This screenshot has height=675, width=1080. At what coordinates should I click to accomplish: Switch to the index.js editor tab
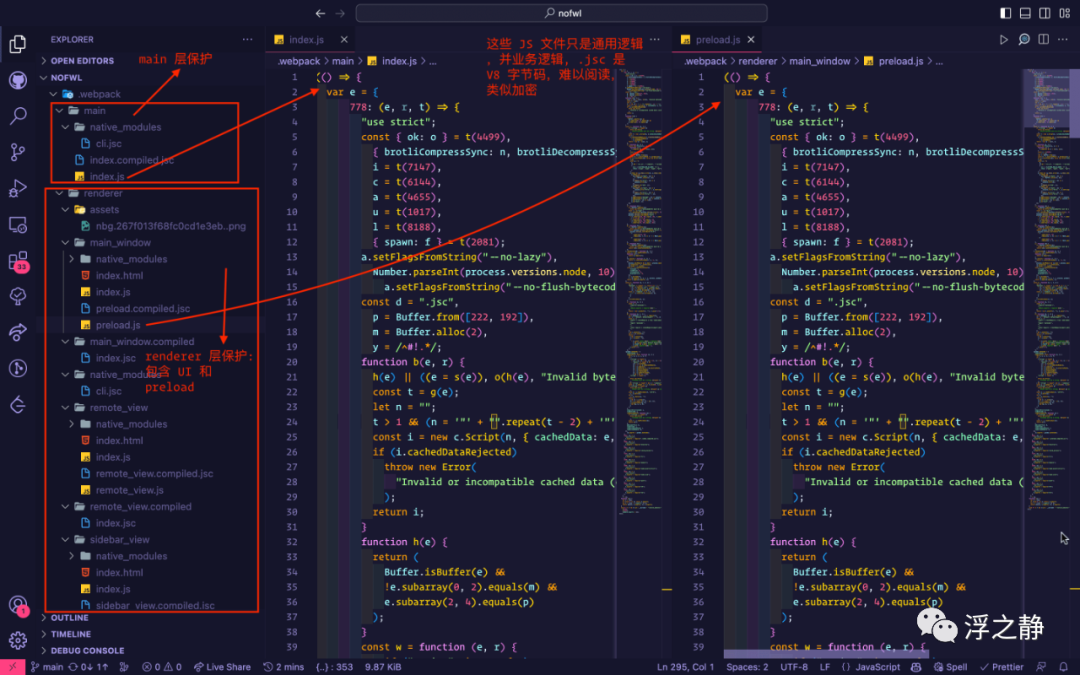[x=307, y=40]
